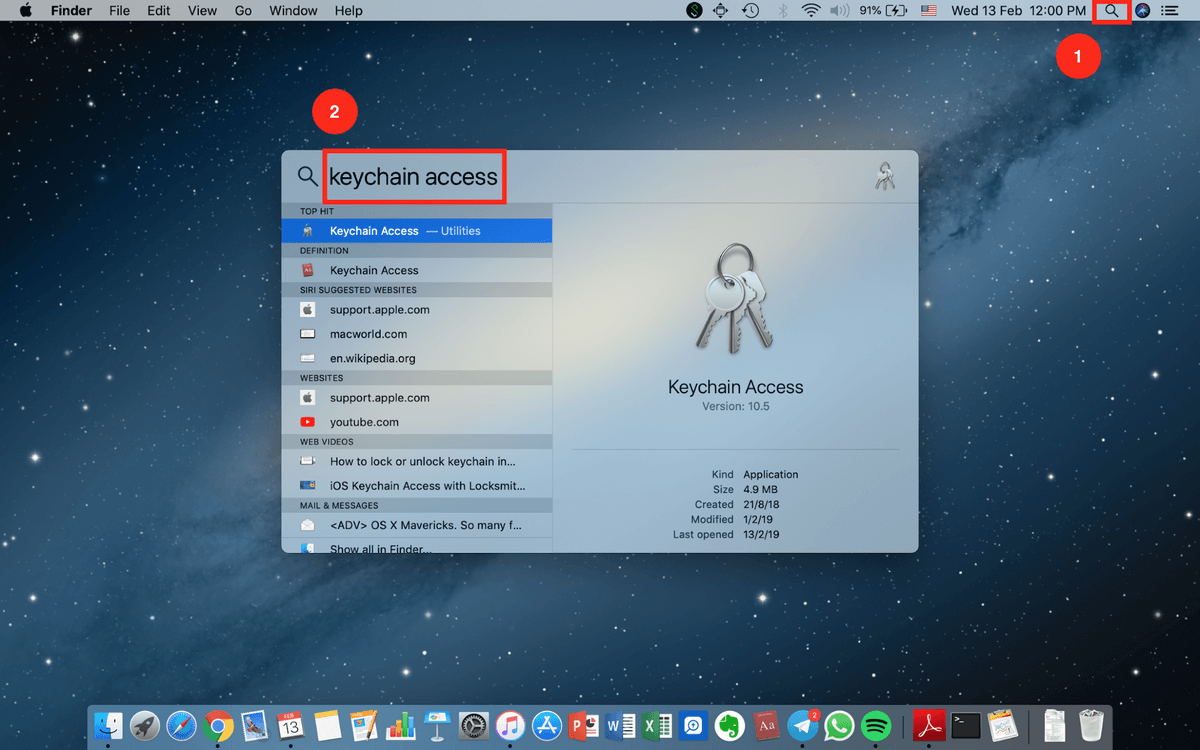The width and height of the screenshot is (1200, 750).
Task: Open the Window menu
Action: (x=293, y=11)
